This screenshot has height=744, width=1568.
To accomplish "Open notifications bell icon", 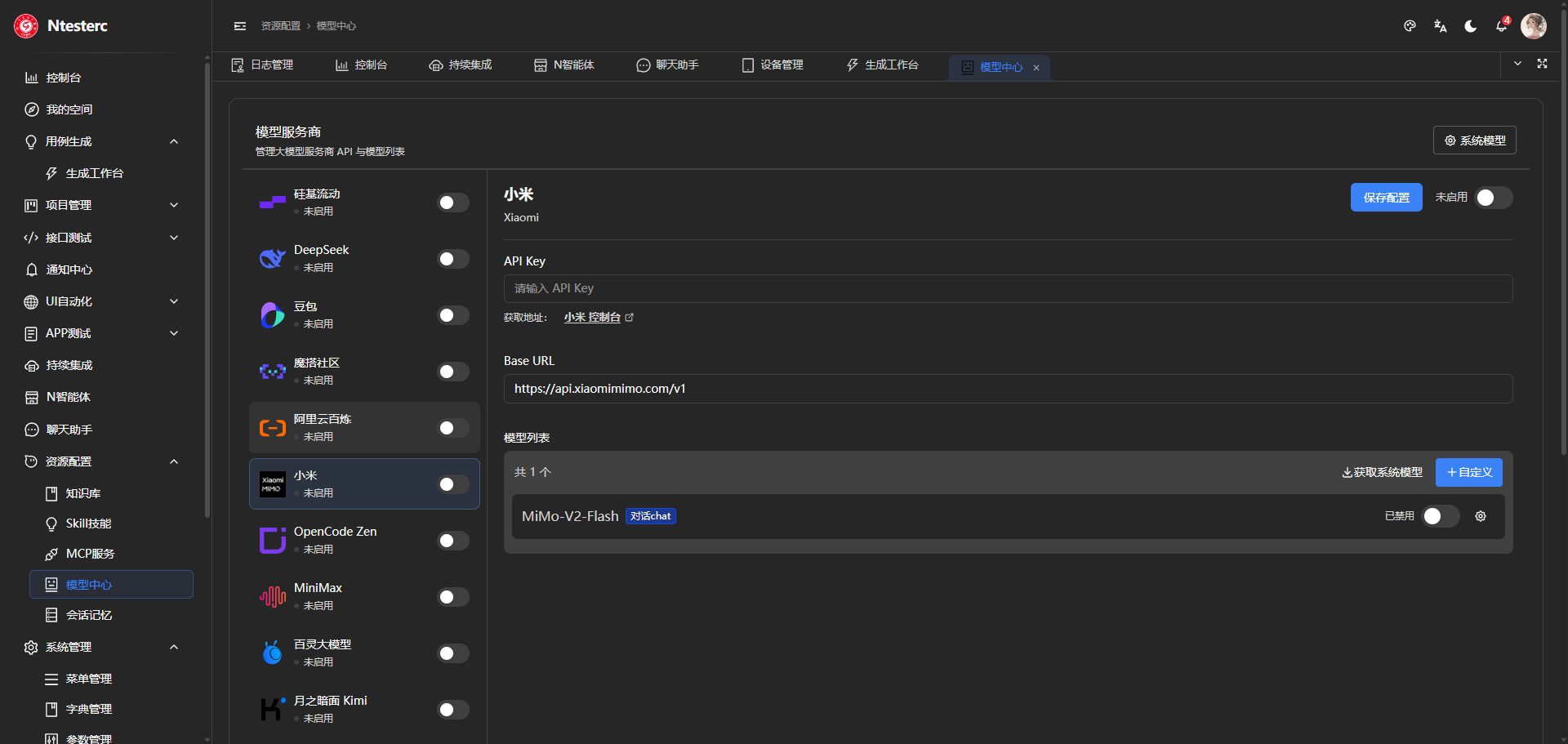I will click(x=1501, y=26).
